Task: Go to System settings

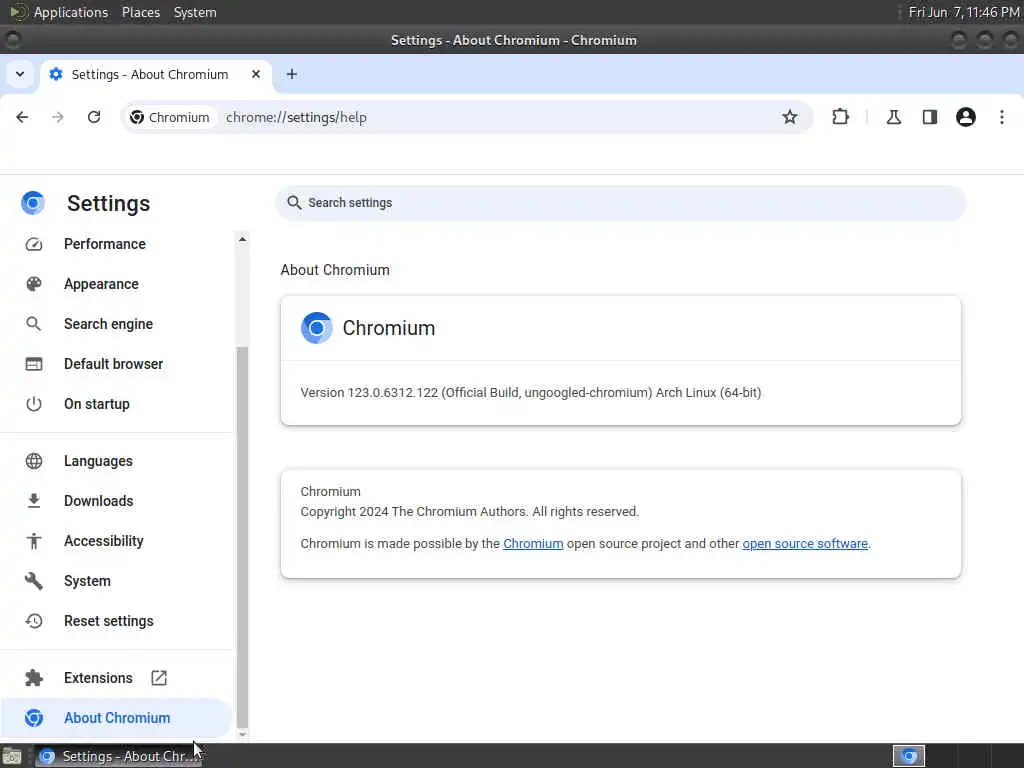Action: [x=88, y=581]
